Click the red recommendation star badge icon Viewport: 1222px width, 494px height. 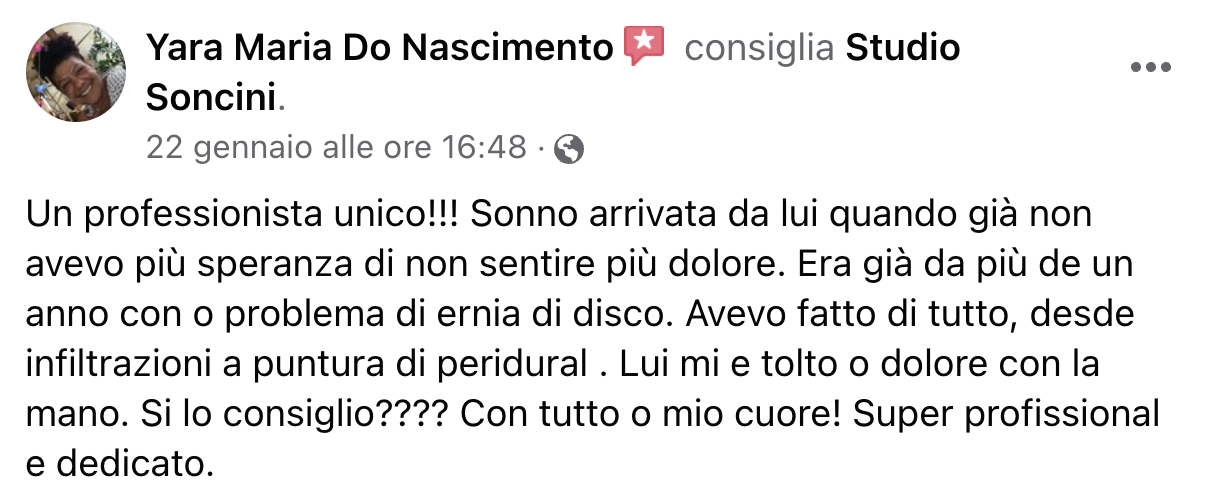644,46
